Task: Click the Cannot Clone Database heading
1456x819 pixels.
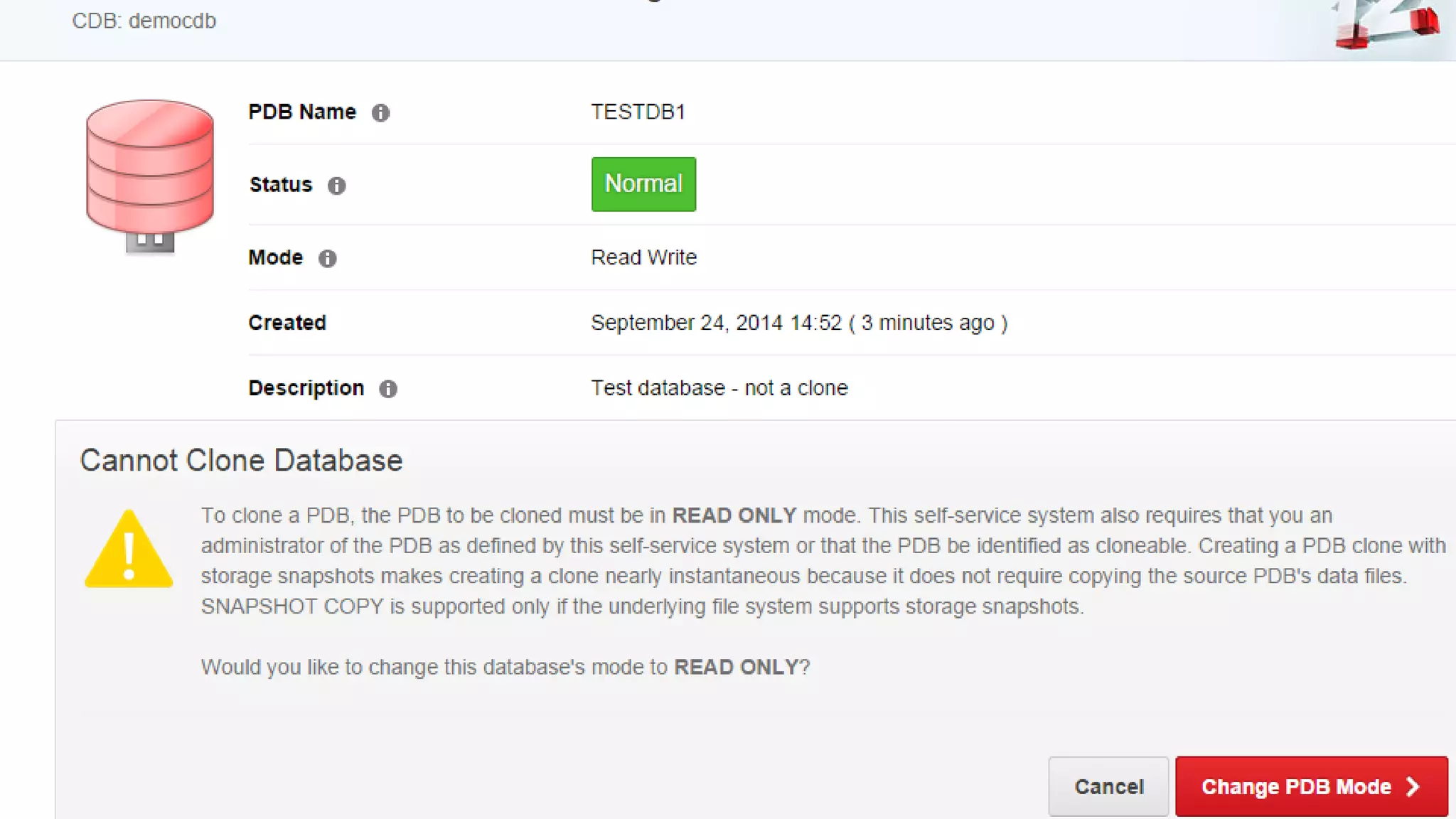Action: tap(241, 461)
